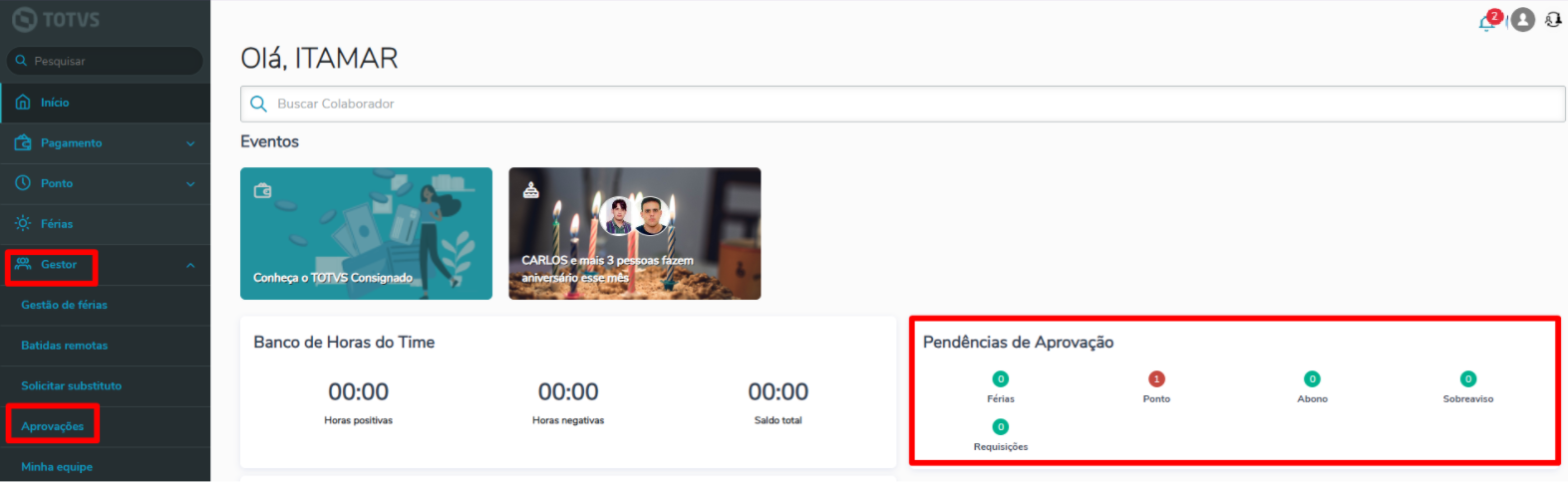The height and width of the screenshot is (483, 1568).
Task: Collapse the Gestor menu chevron
Action: tap(190, 265)
